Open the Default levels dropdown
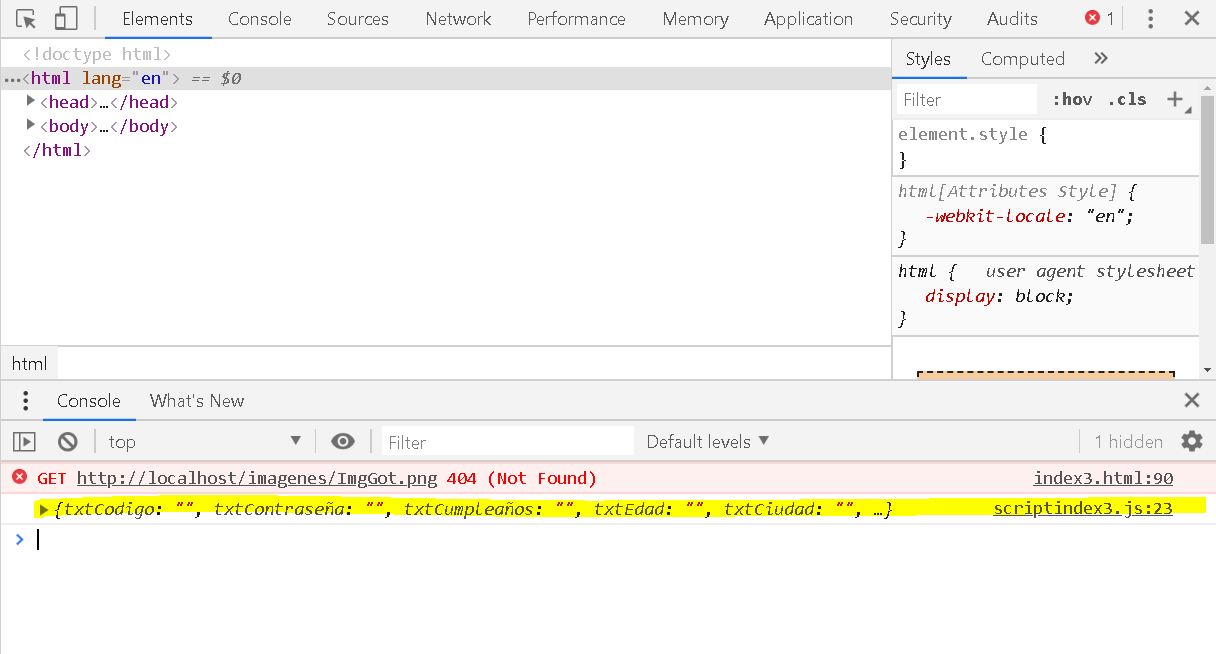 tap(708, 442)
